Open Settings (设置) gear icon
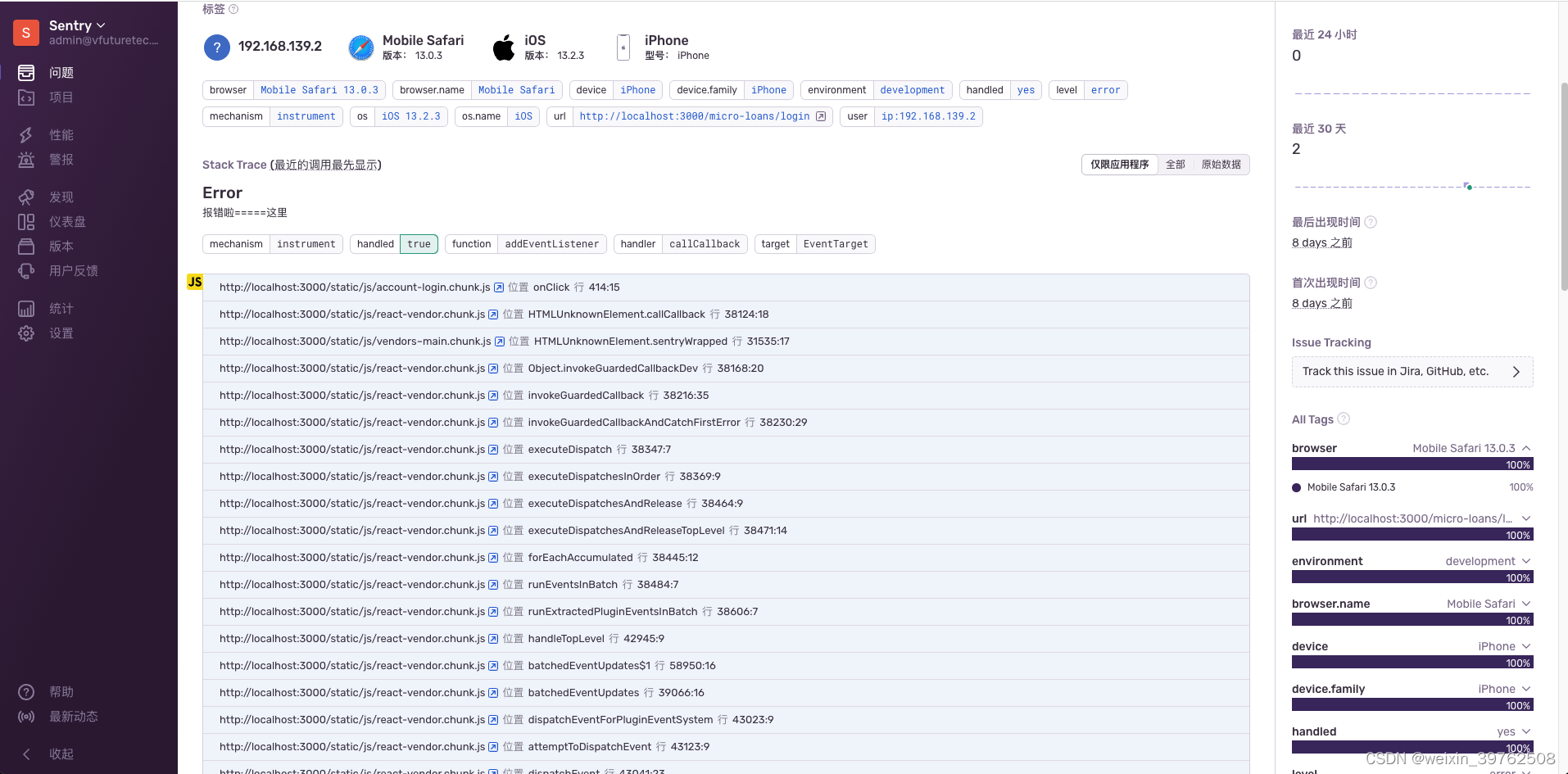1568x774 pixels. (x=26, y=333)
